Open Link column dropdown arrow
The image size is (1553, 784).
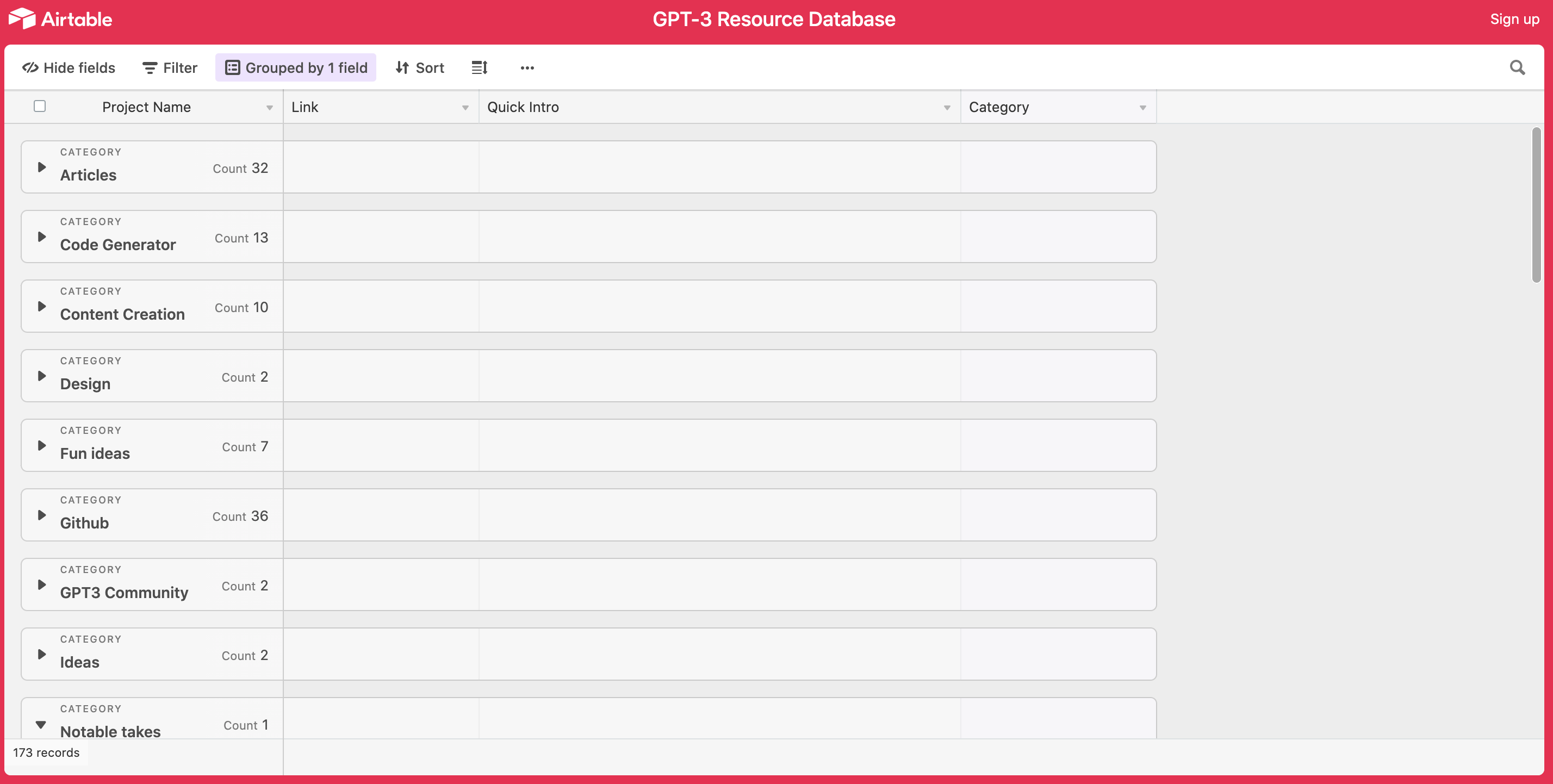pos(465,108)
